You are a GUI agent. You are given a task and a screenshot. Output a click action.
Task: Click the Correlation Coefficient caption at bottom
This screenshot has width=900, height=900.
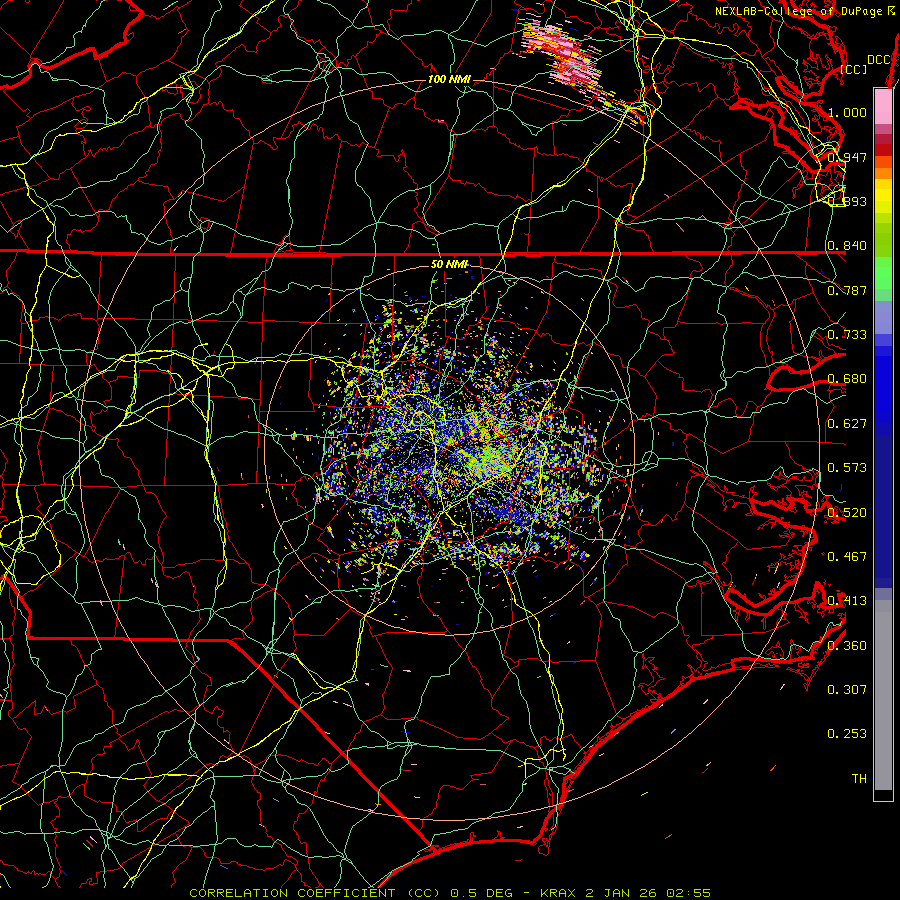pos(450,893)
